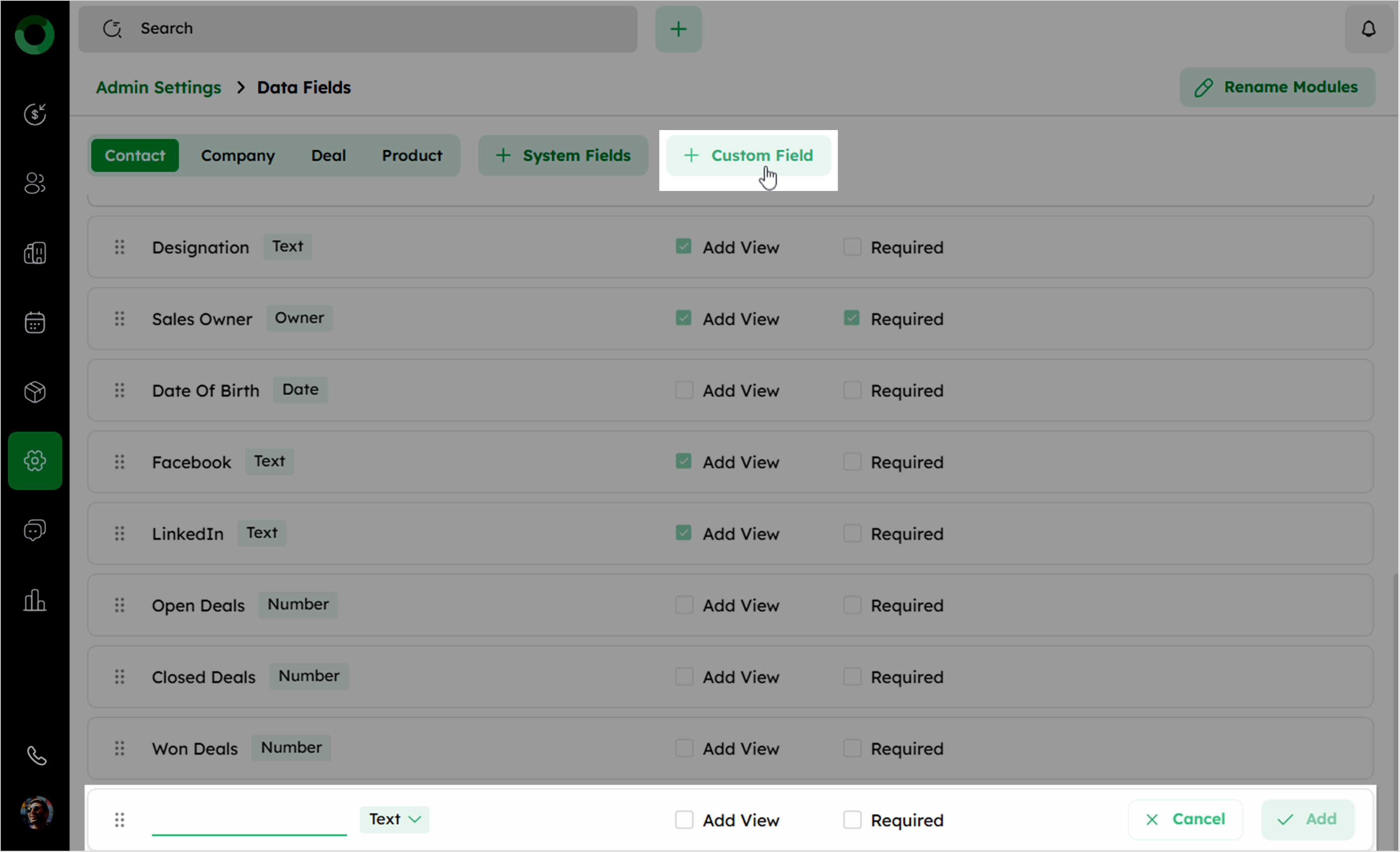This screenshot has height=852, width=1400.
Task: Click the deals dollar sidebar icon
Action: click(x=35, y=114)
